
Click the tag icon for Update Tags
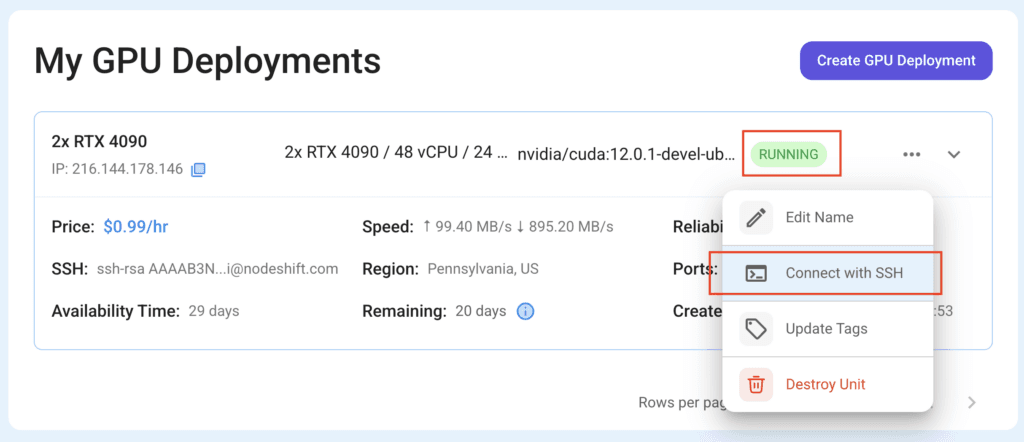tap(756, 328)
